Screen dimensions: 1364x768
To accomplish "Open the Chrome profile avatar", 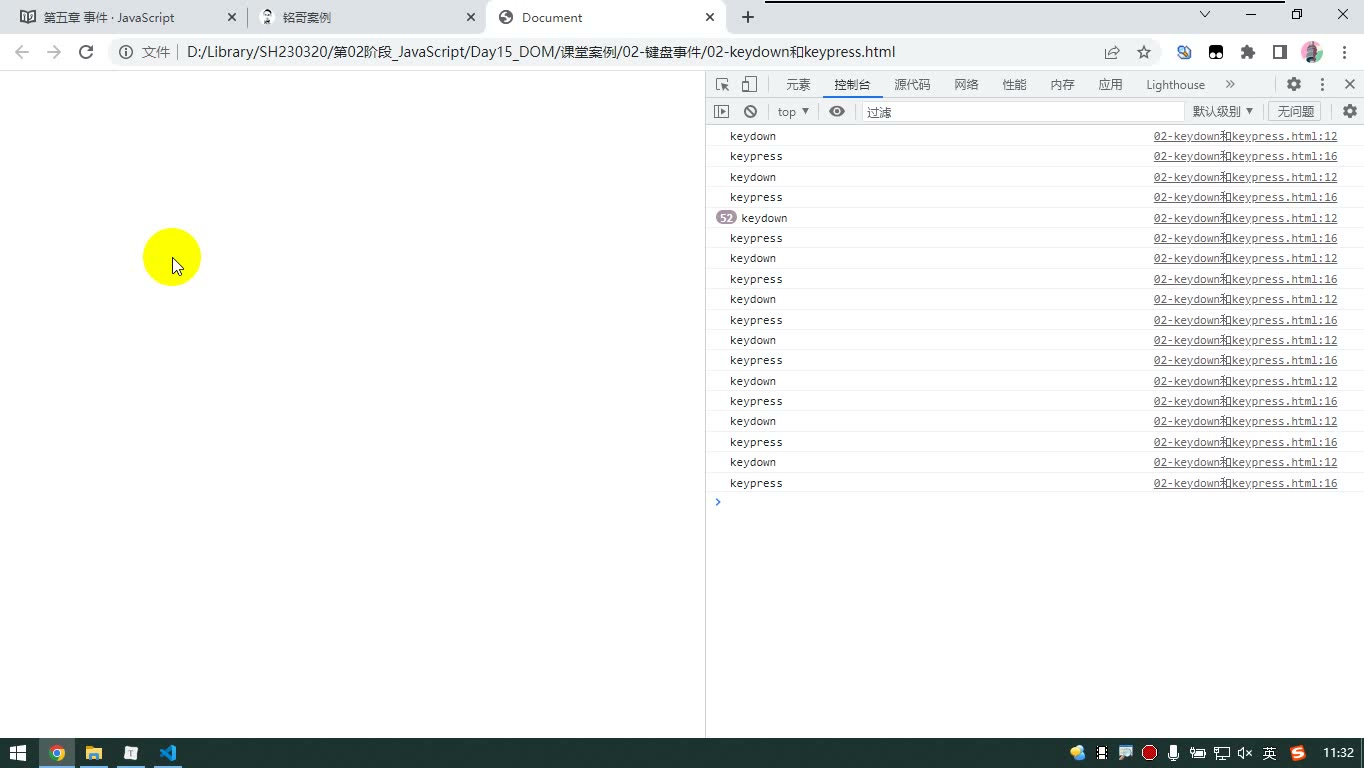I will tap(1312, 52).
